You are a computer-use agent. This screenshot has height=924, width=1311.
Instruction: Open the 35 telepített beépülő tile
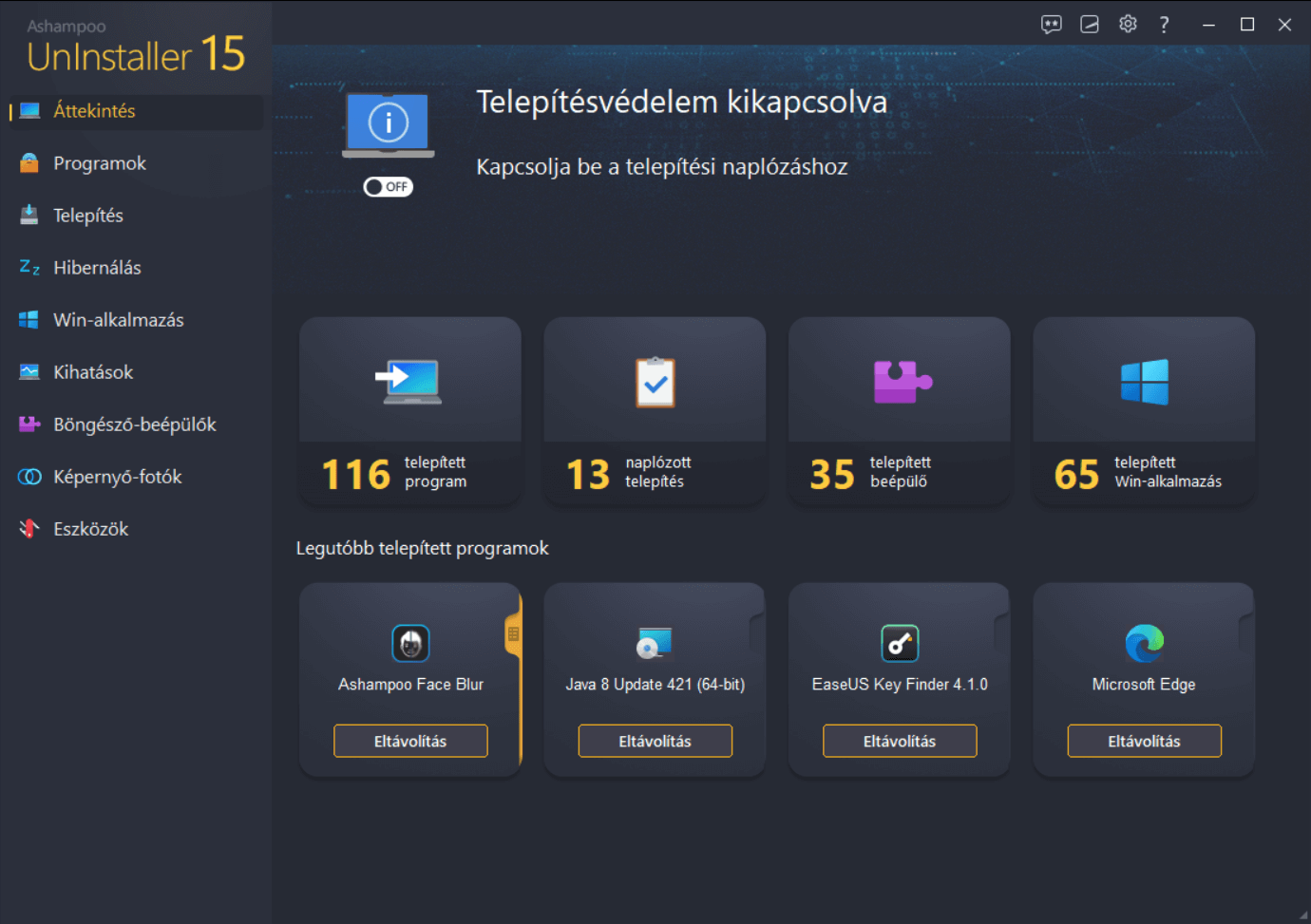pyautogui.click(x=900, y=410)
